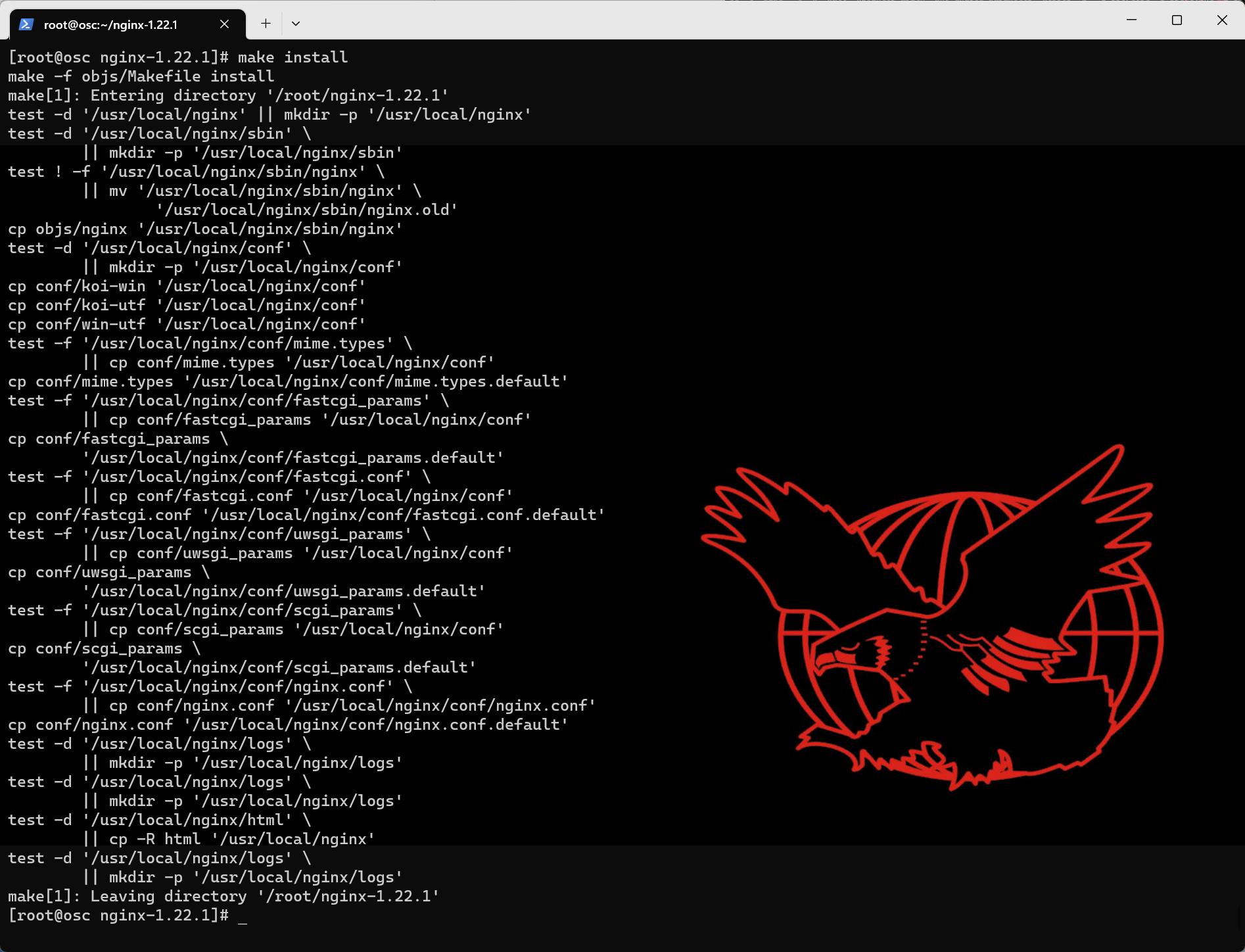Click the '|| cp conf/nginx.conf' line
Screen dimensions: 1245x952
339,705
